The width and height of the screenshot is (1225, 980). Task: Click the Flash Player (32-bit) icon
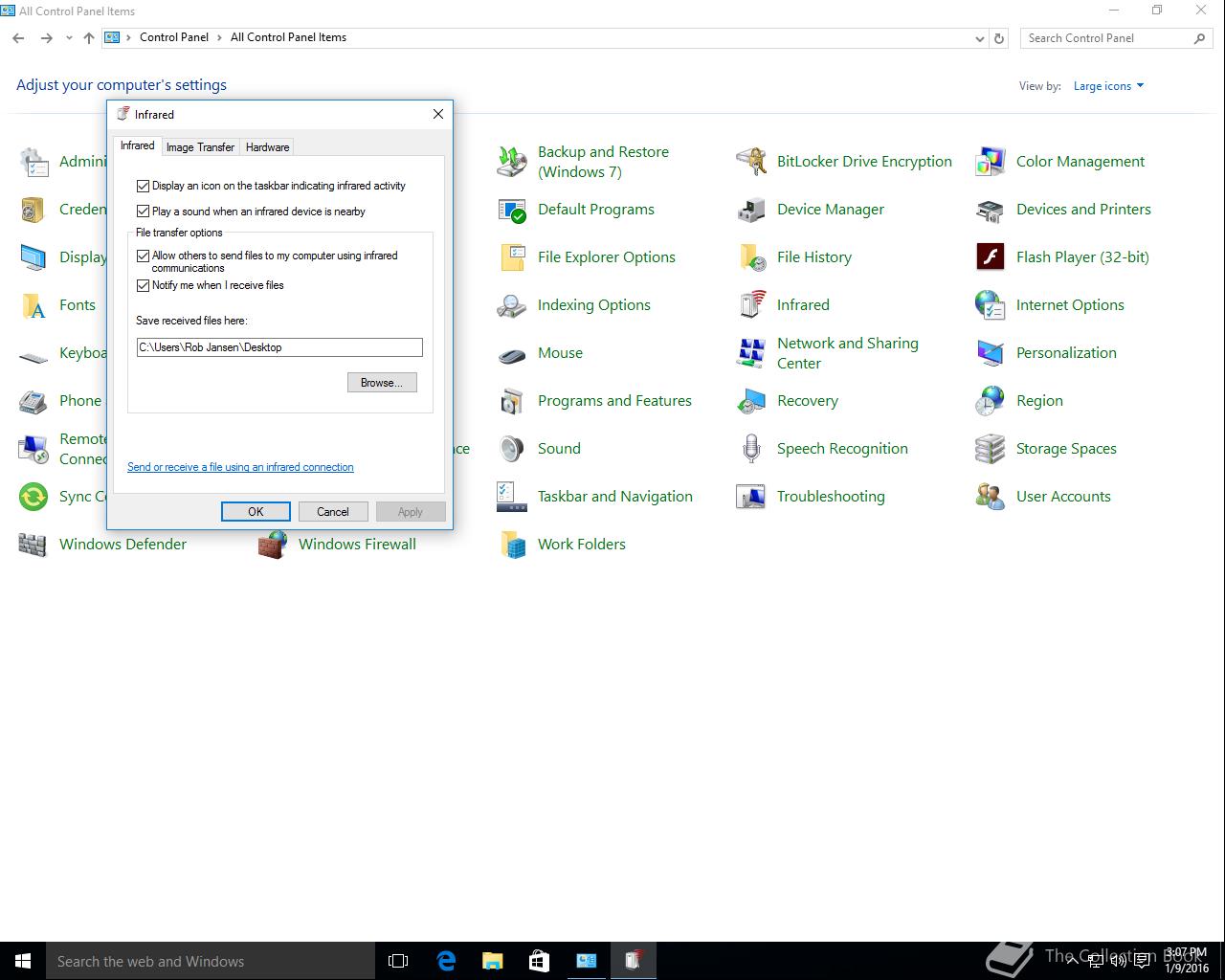(x=991, y=257)
